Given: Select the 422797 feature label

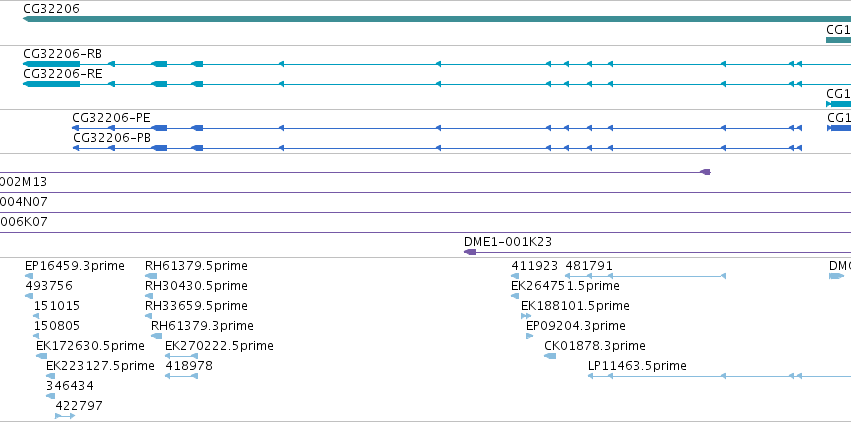Looking at the screenshot, I should [79, 406].
